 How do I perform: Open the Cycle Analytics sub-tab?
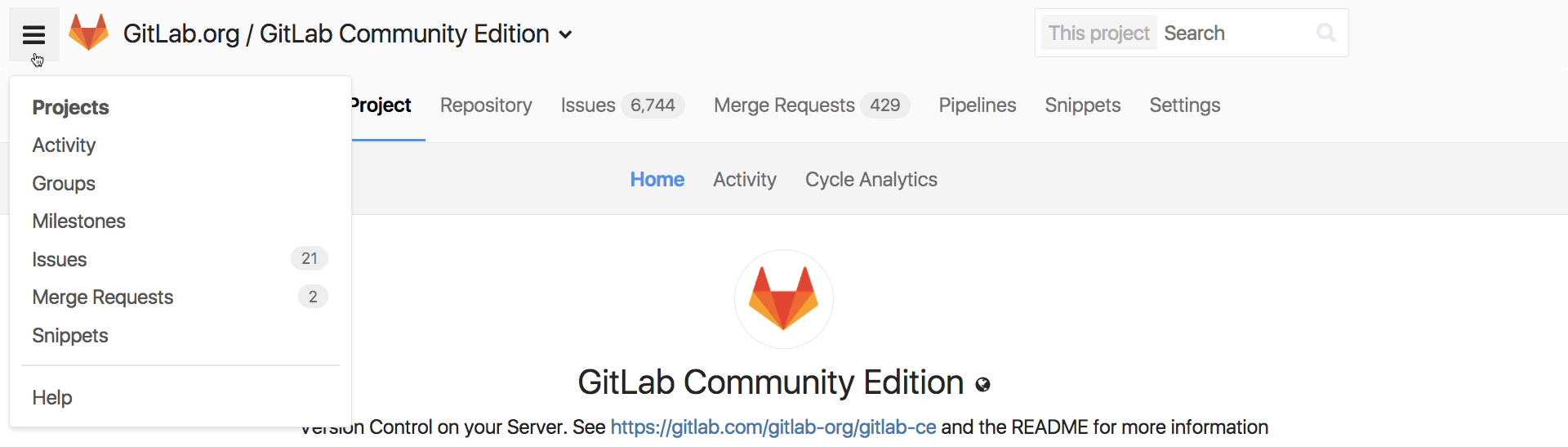tap(871, 180)
